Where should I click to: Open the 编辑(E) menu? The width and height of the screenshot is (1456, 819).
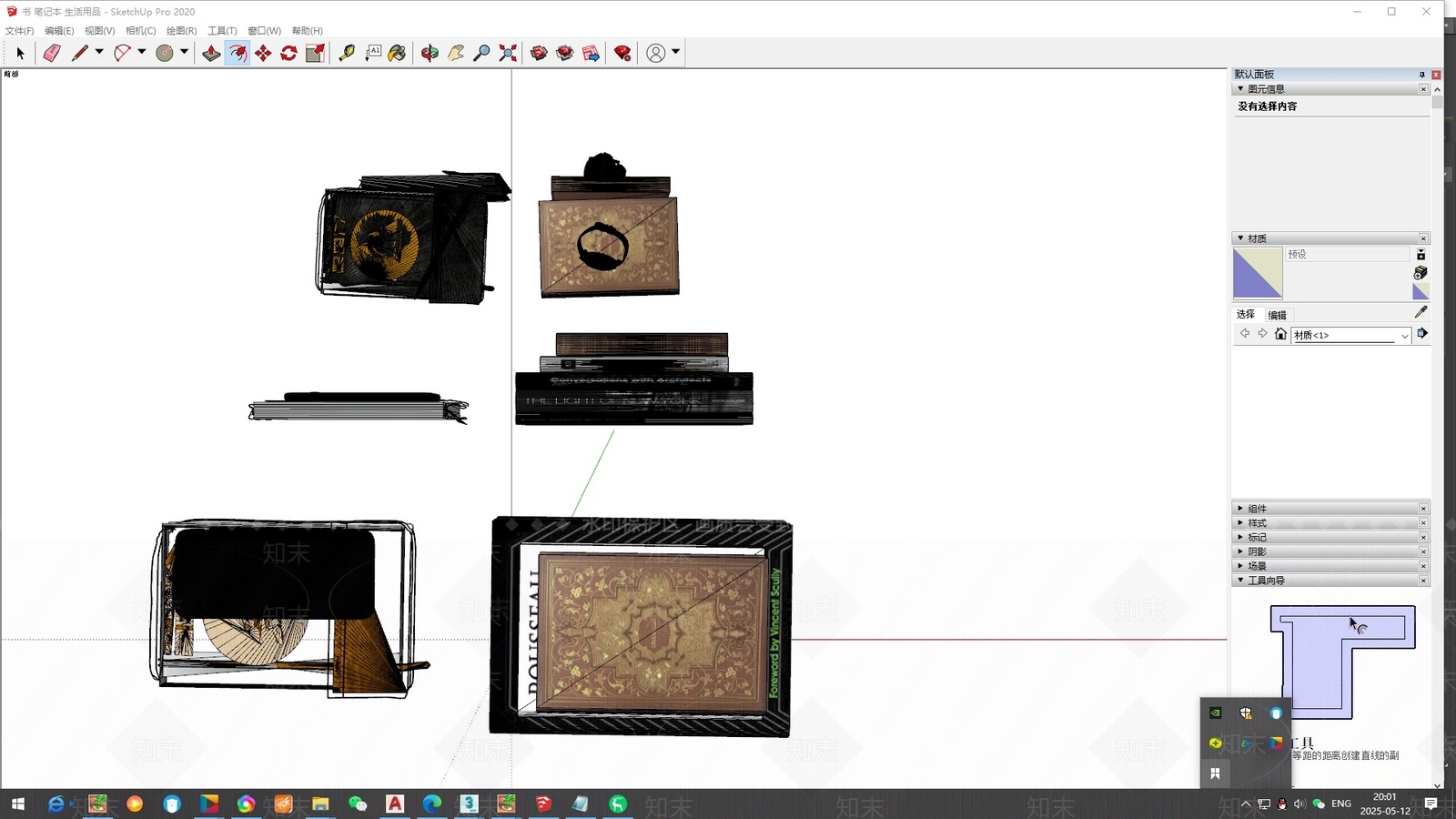pos(59,31)
